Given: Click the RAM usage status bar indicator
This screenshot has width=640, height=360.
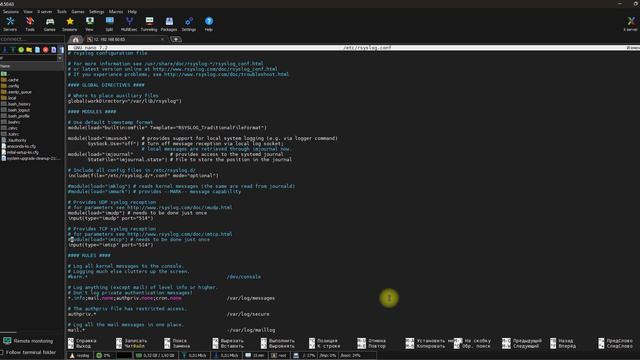Looking at the screenshot, I should (x=155, y=356).
